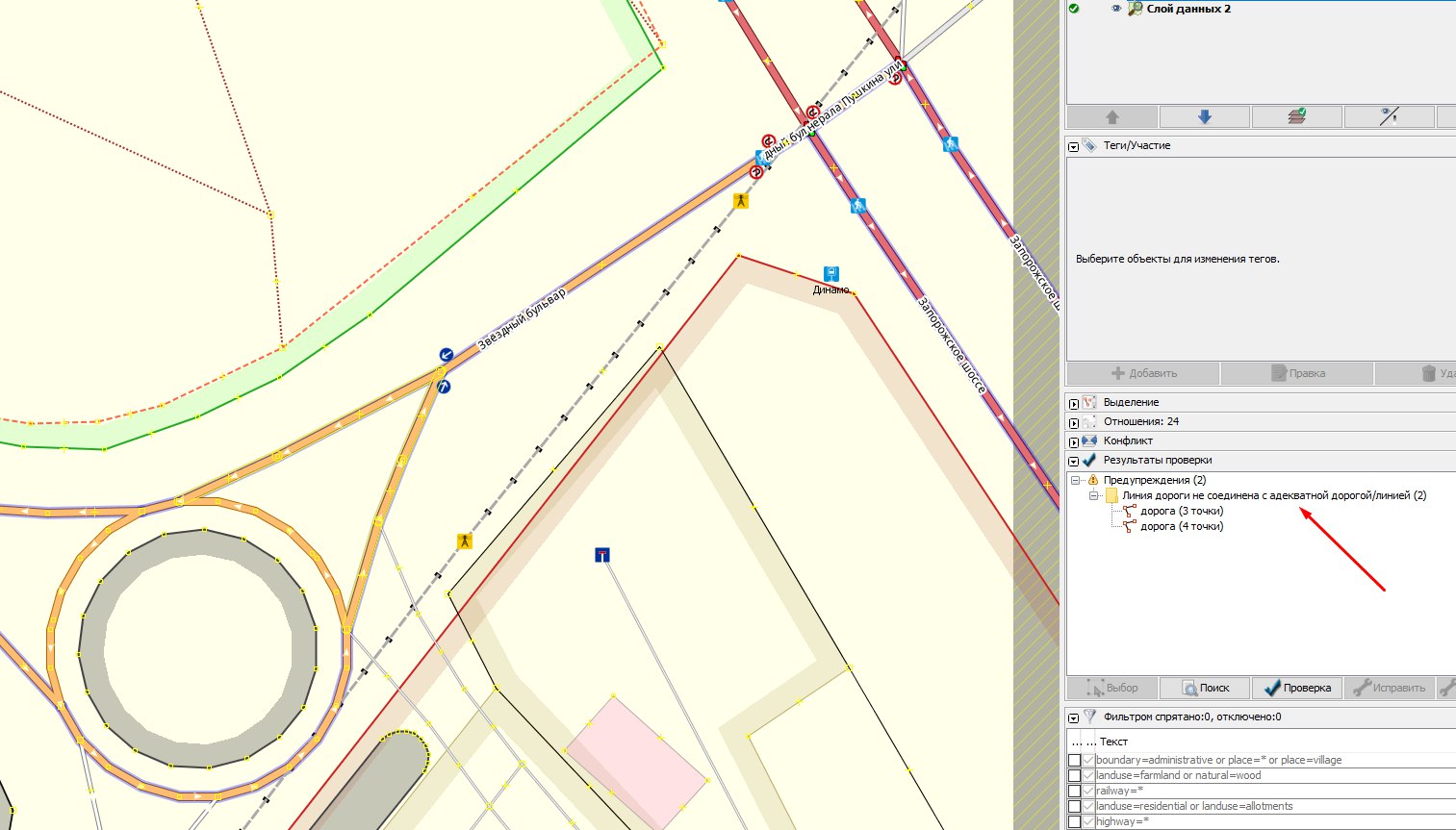The image size is (1456, 830).
Task: Enable the highway=* filter checkbox
Action: [x=1075, y=821]
